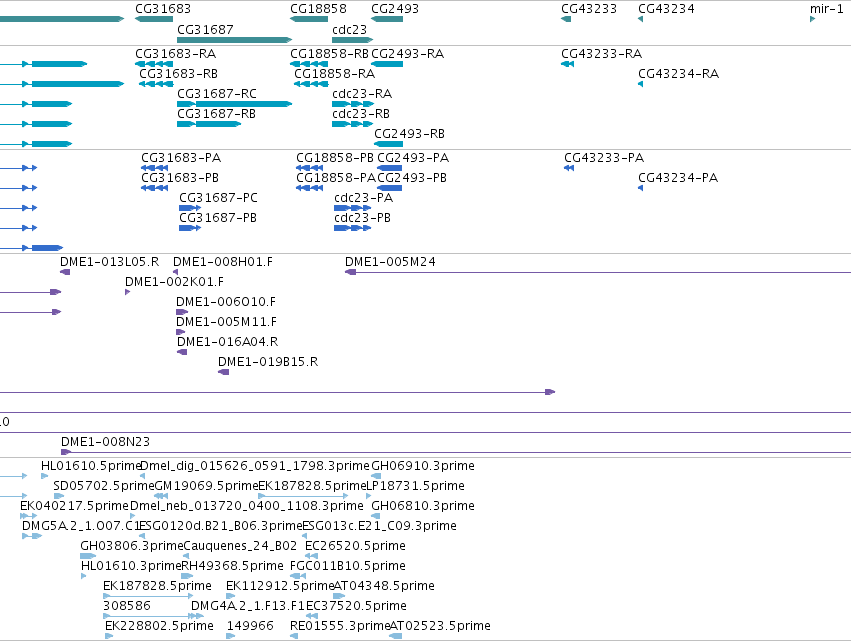Screen dimensions: 851x641
Task: Open the Dmel_neb_013720_0400_1108.3prime label
Action: [x=247, y=506]
